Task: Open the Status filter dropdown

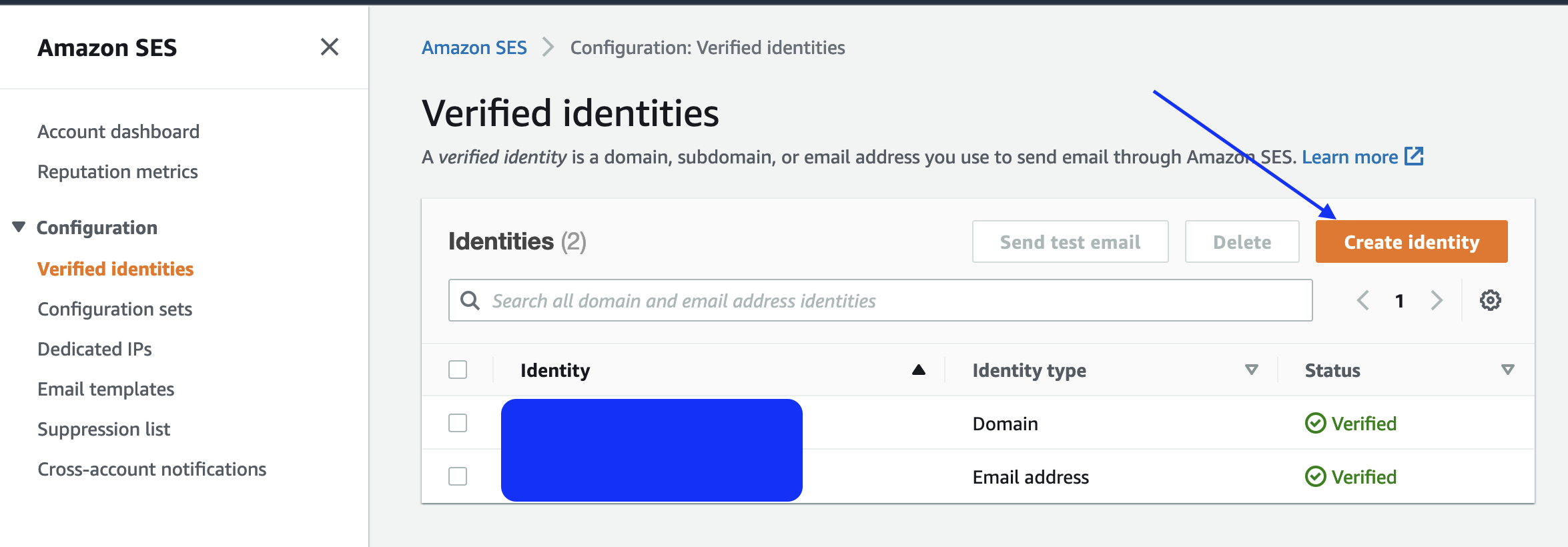Action: (x=1507, y=370)
